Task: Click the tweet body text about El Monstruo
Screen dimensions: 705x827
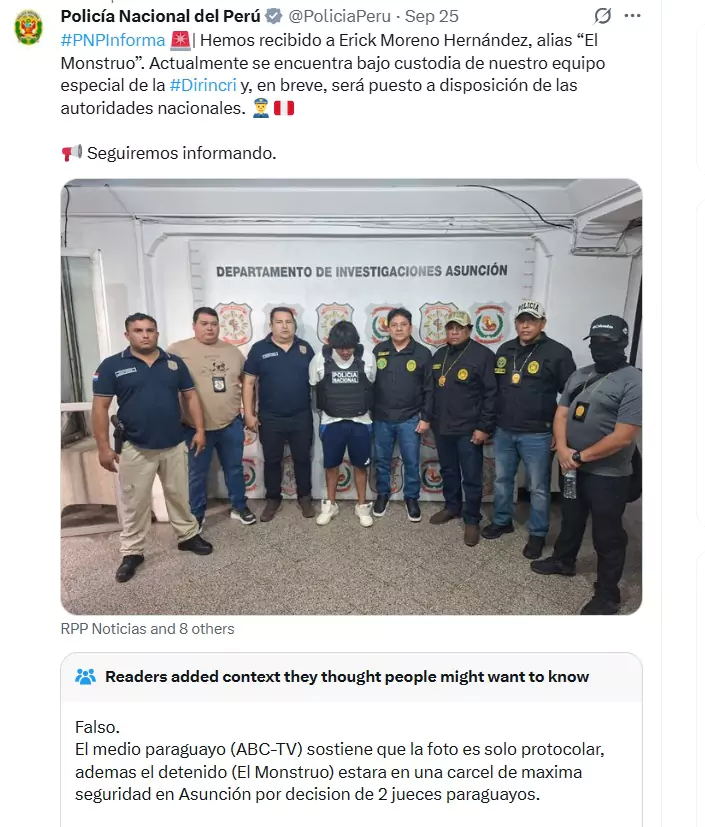Action: 333,74
